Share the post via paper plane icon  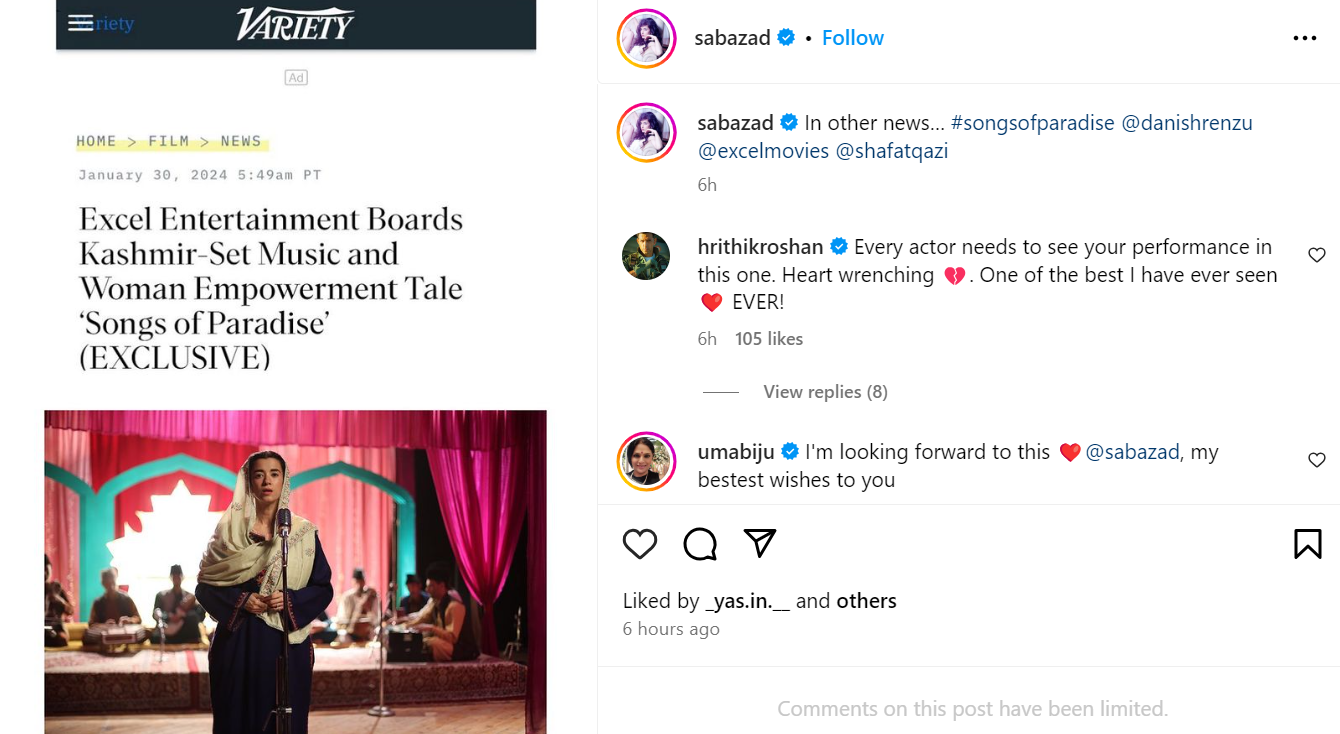click(x=760, y=543)
